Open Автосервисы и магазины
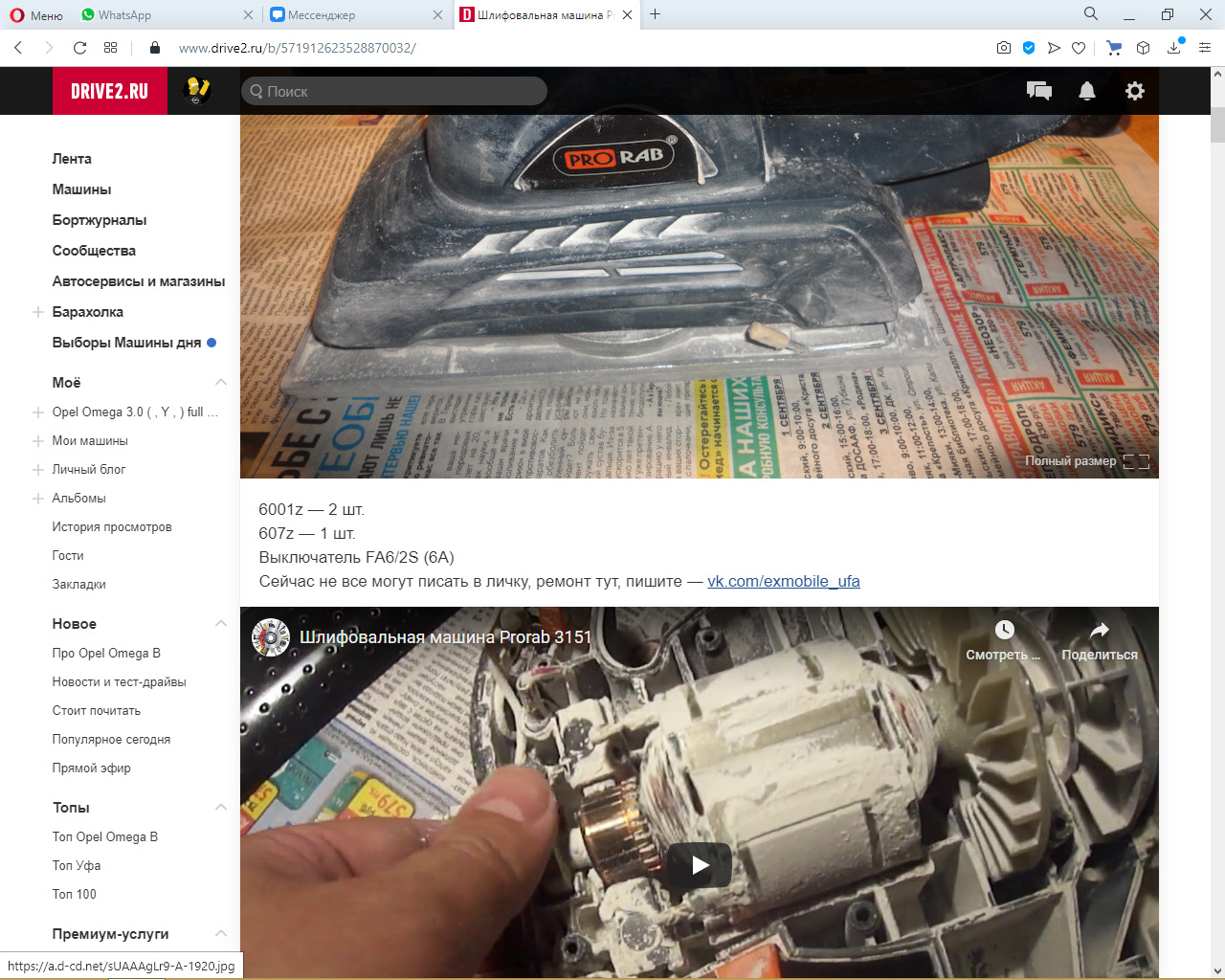Image resolution: width=1225 pixels, height=980 pixels. [139, 281]
